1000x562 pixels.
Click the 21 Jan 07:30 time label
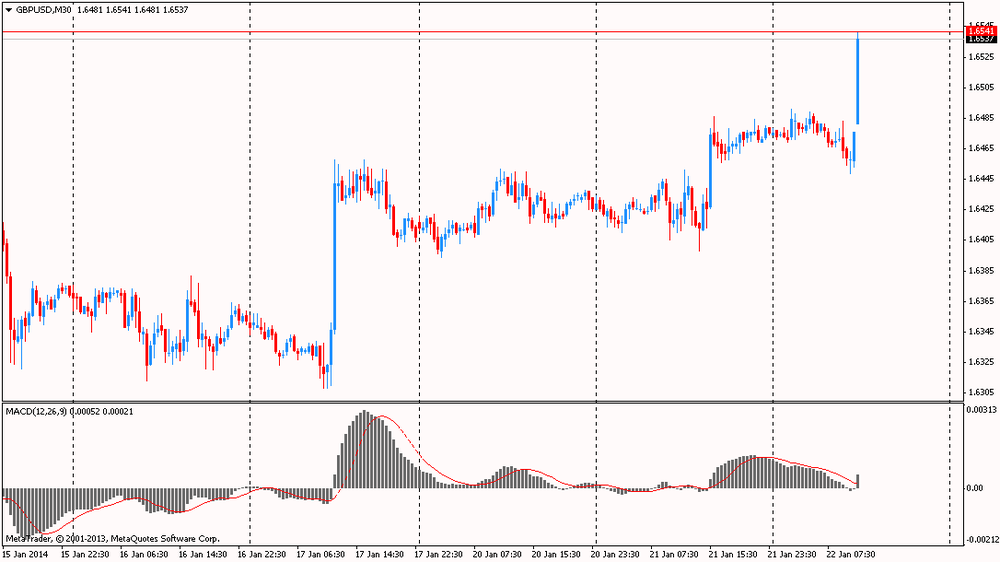pos(674,554)
